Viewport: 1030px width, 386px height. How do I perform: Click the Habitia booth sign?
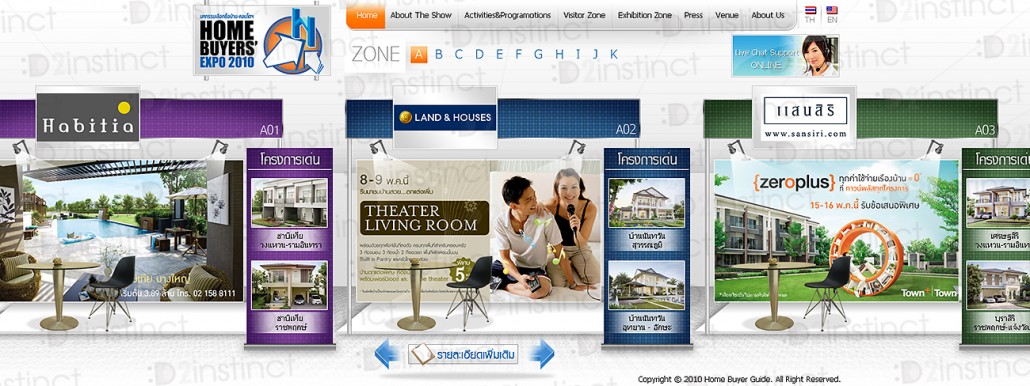click(x=87, y=116)
